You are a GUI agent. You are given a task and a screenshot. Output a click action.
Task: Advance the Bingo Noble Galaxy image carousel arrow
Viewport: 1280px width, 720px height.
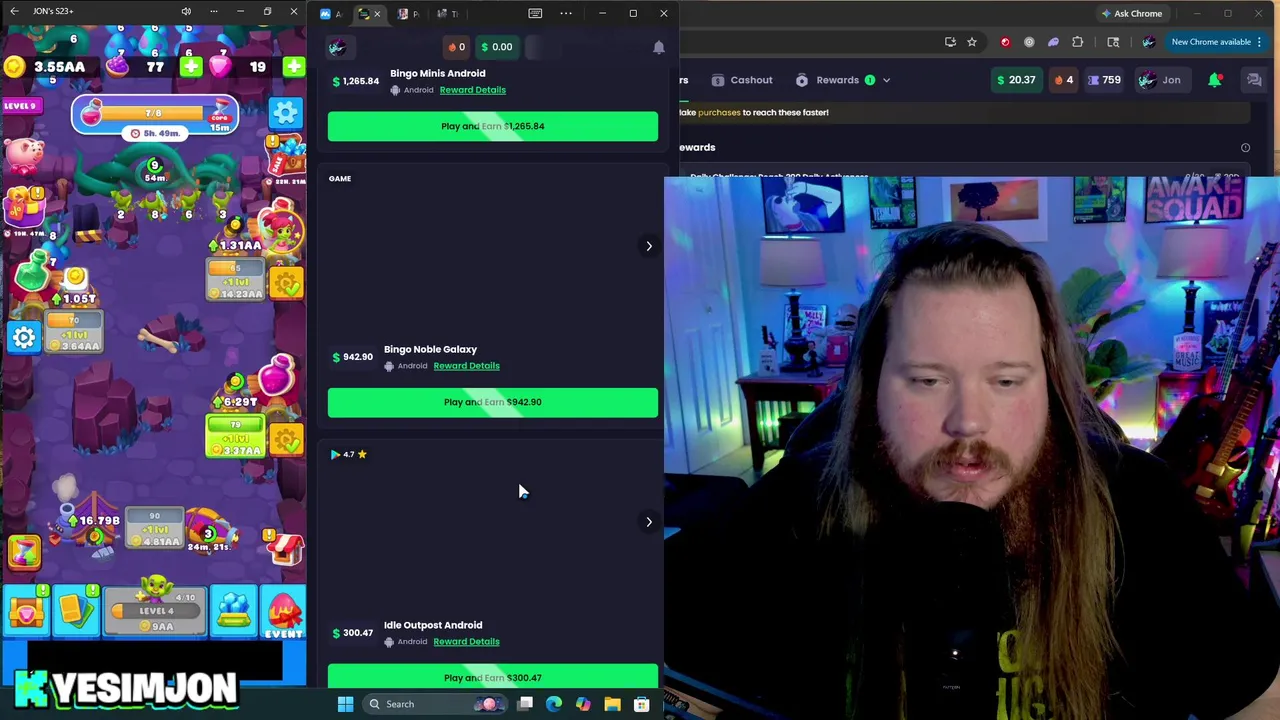[649, 246]
